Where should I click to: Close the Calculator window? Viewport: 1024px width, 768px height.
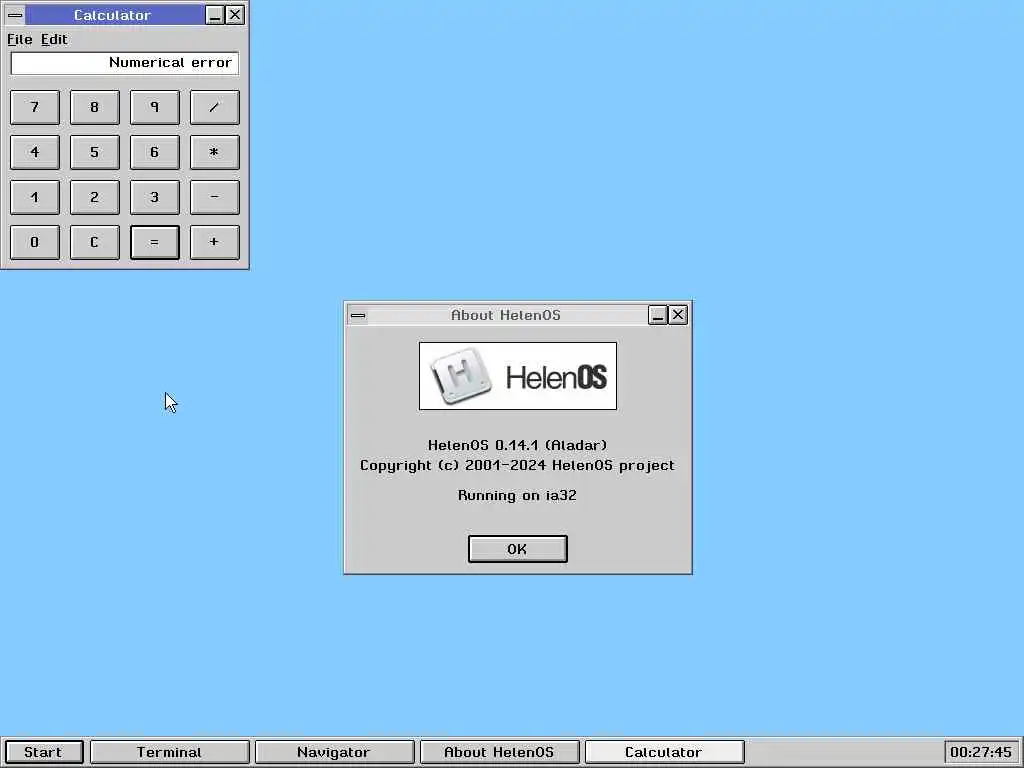(x=235, y=15)
